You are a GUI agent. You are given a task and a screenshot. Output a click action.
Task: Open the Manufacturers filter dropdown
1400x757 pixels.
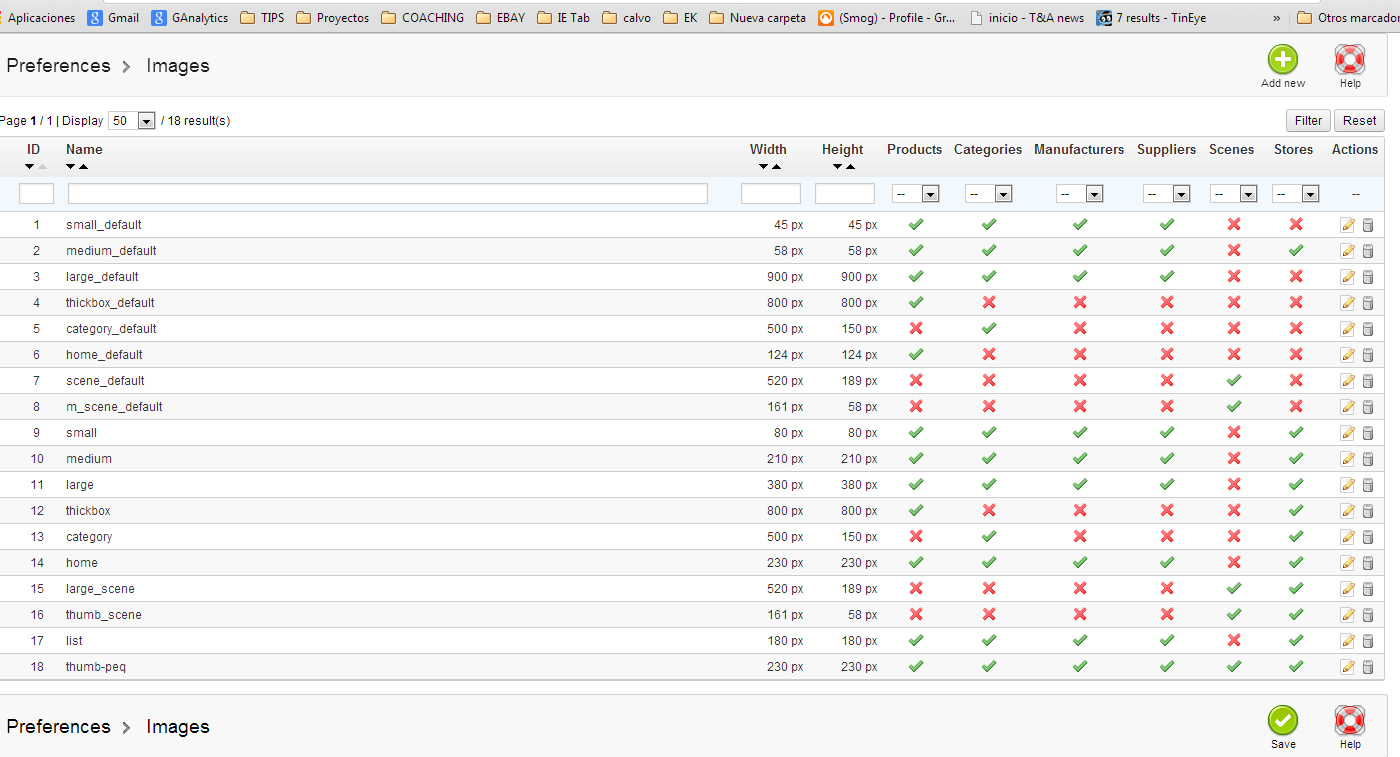1080,194
